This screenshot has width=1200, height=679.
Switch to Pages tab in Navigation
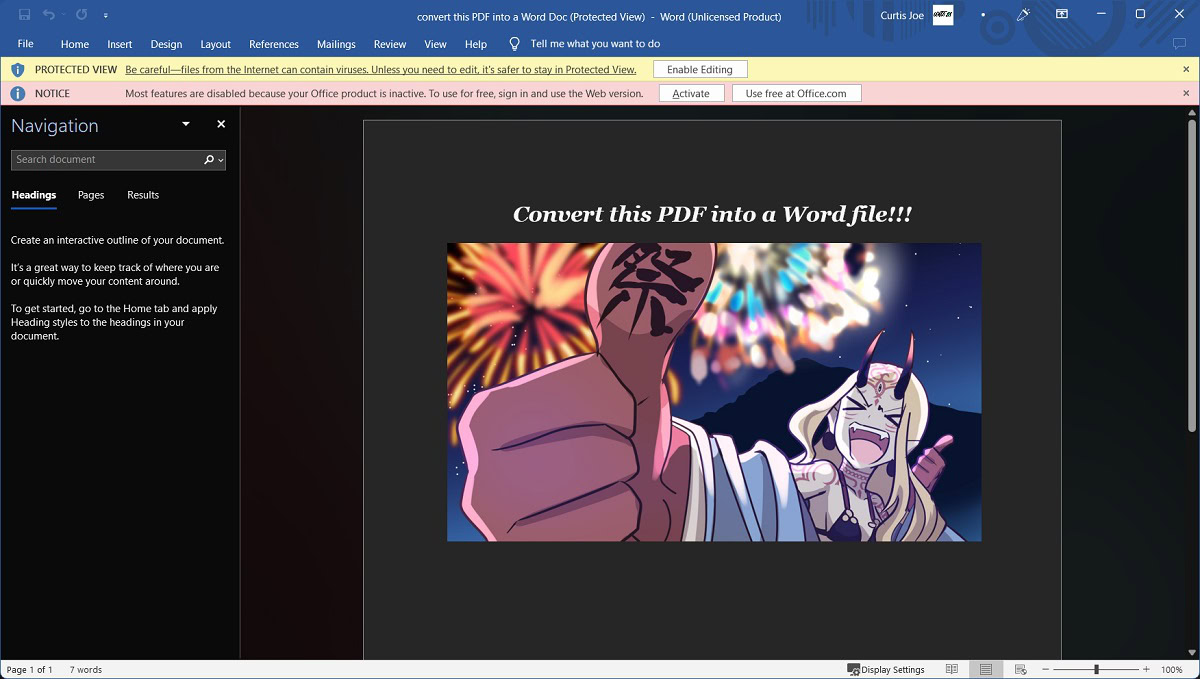click(x=91, y=195)
